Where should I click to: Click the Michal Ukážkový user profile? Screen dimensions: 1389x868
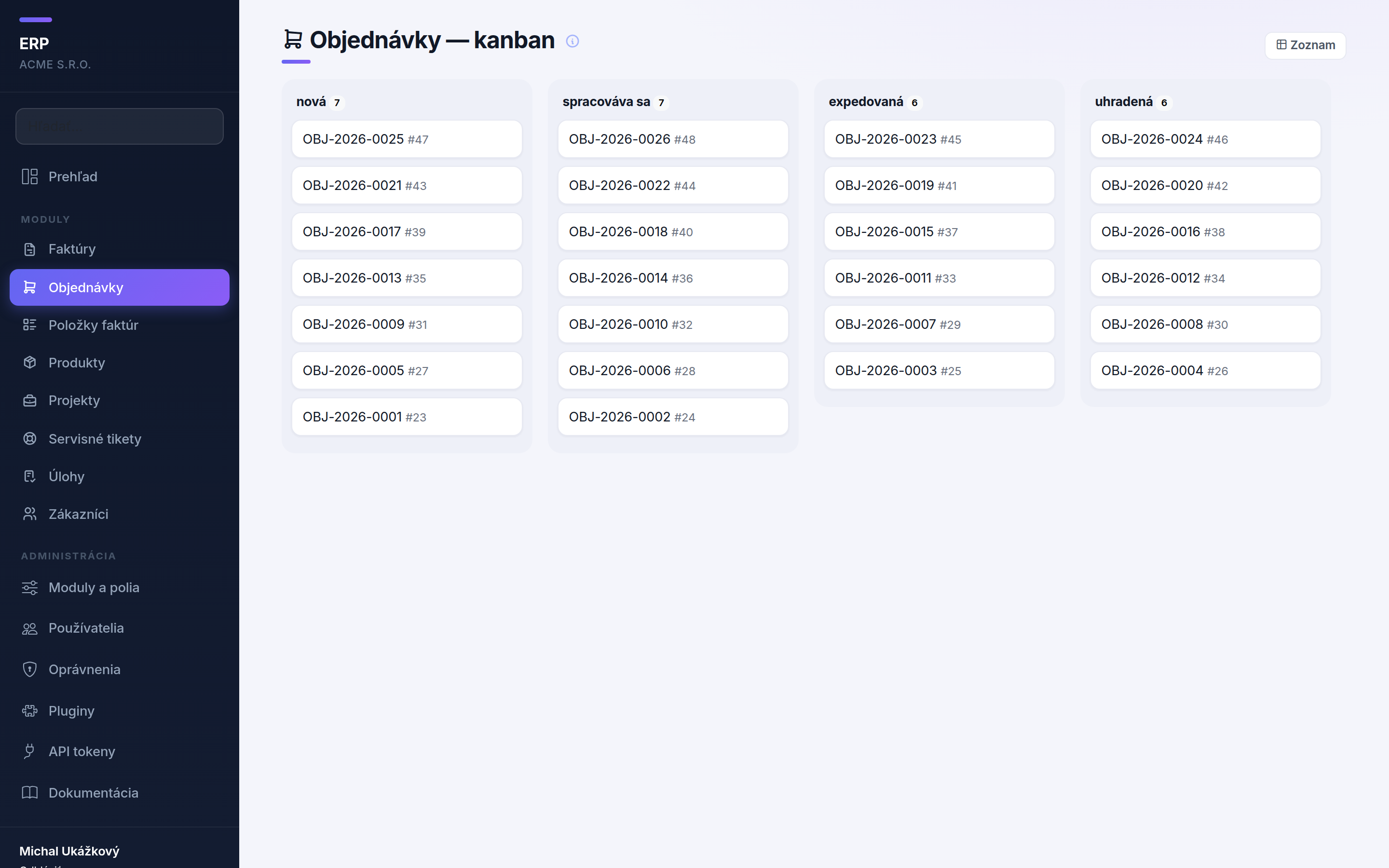(69, 851)
